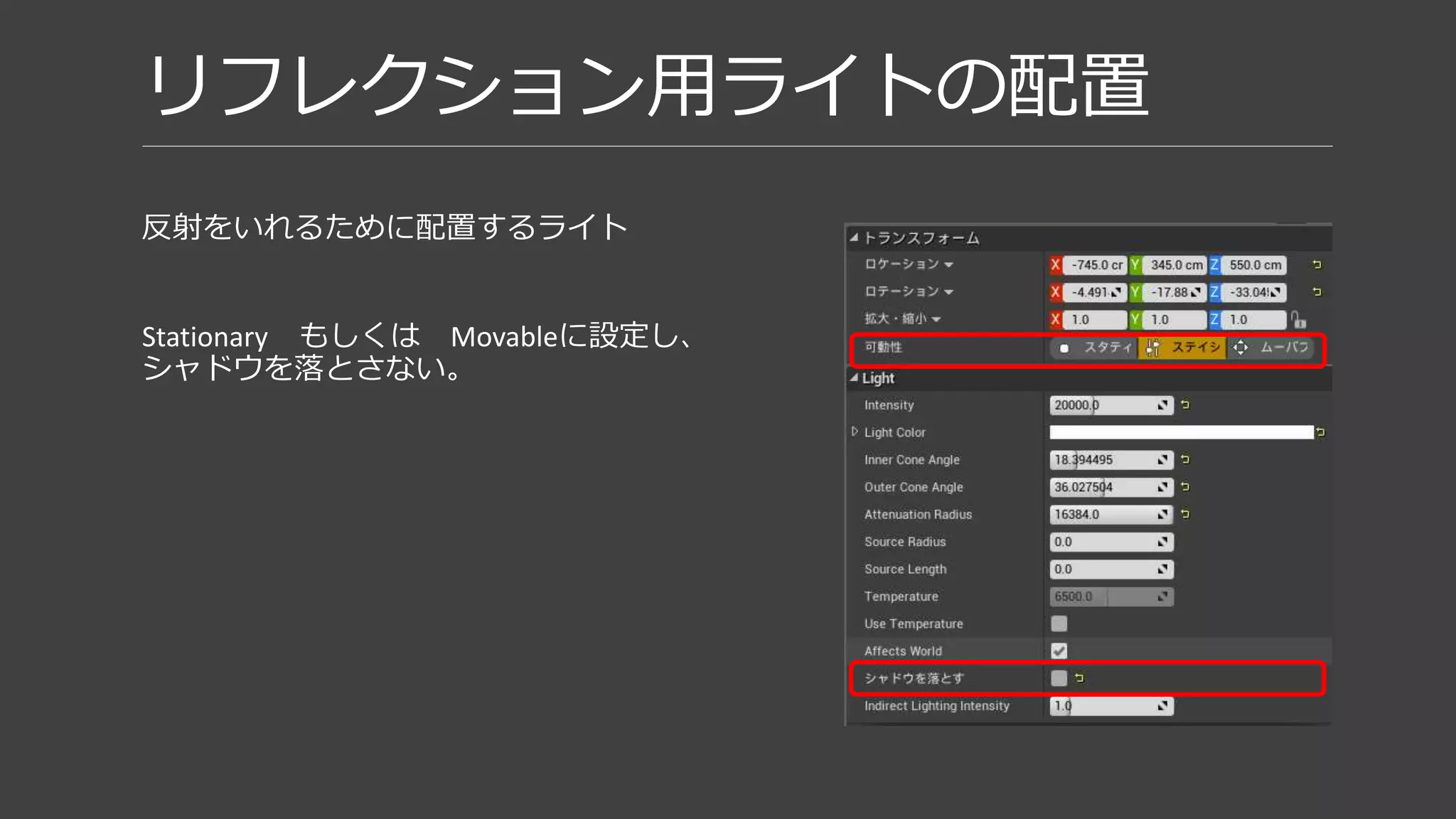Click the Scale Y value field

click(1174, 320)
